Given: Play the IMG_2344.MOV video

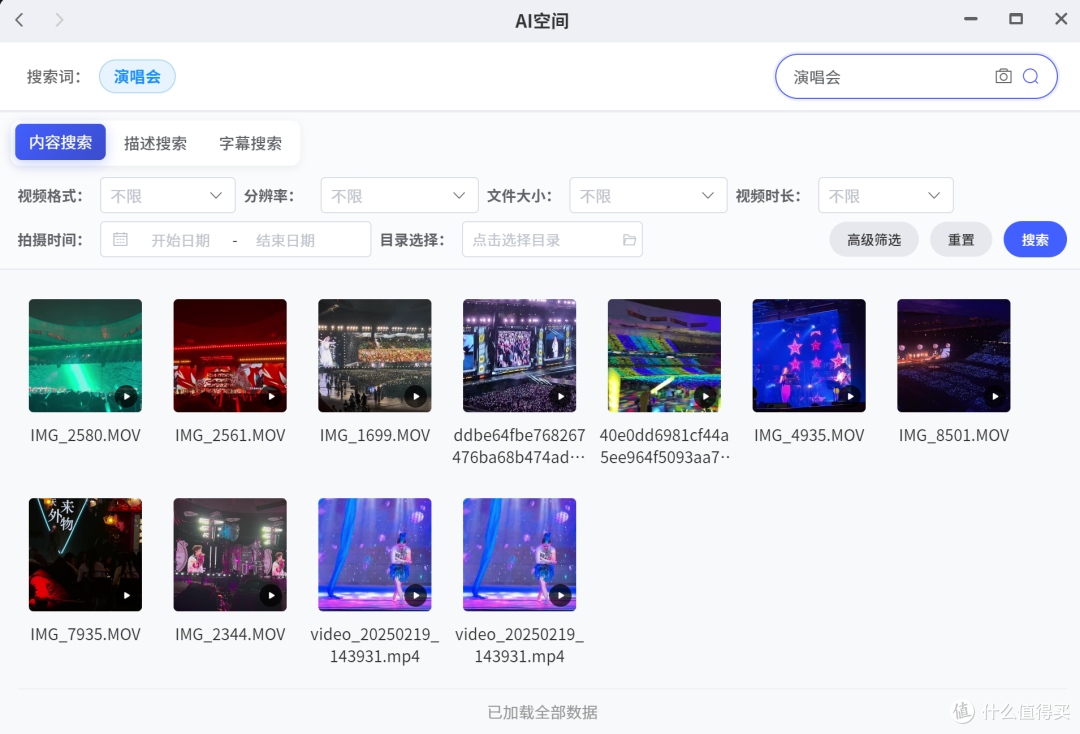Looking at the screenshot, I should (x=271, y=595).
